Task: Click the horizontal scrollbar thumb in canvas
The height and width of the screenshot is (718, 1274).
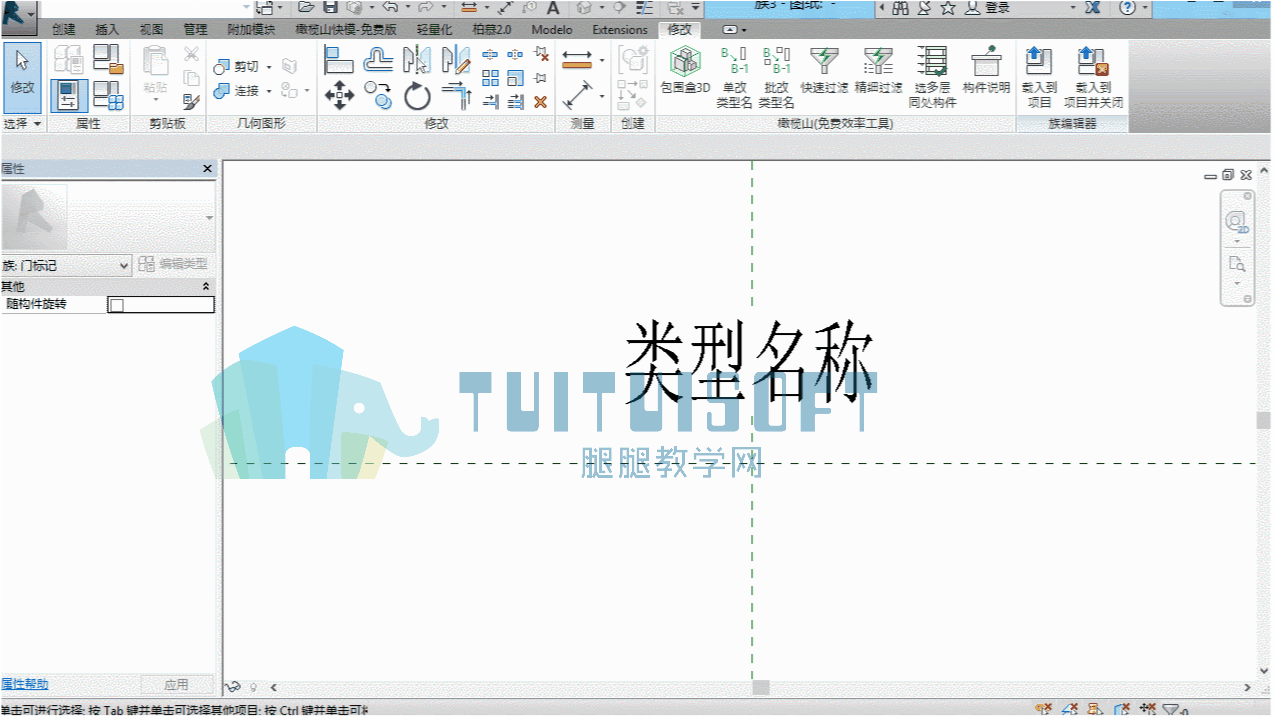Action: pos(761,688)
